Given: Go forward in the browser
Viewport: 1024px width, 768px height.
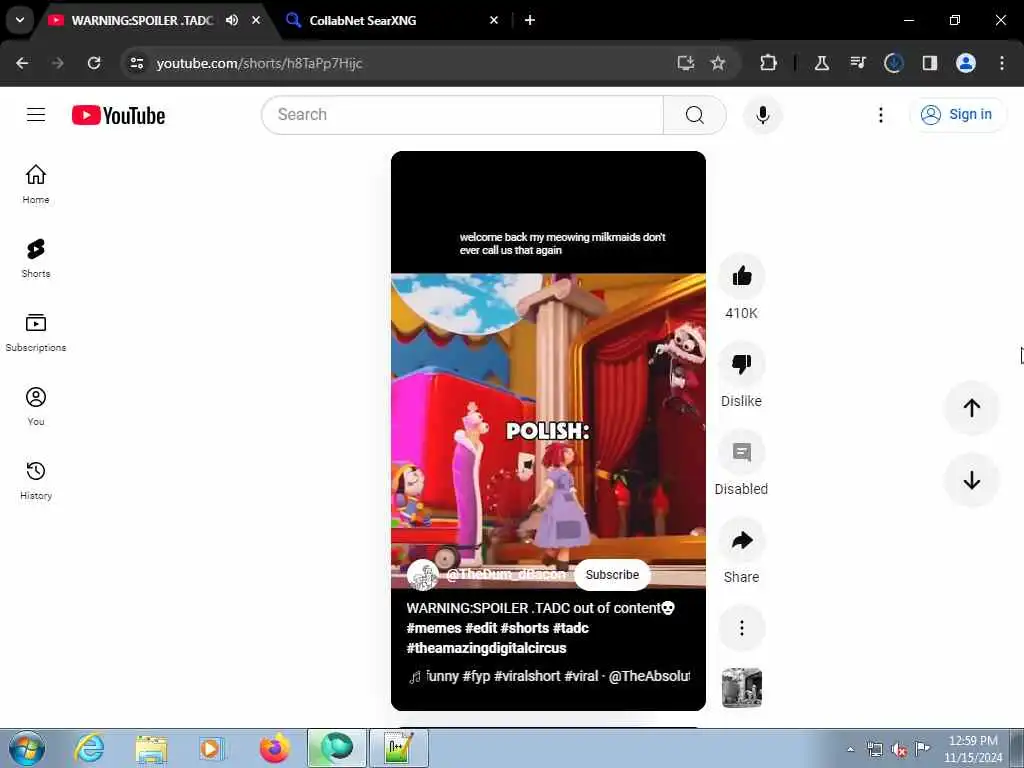Looking at the screenshot, I should click(57, 63).
